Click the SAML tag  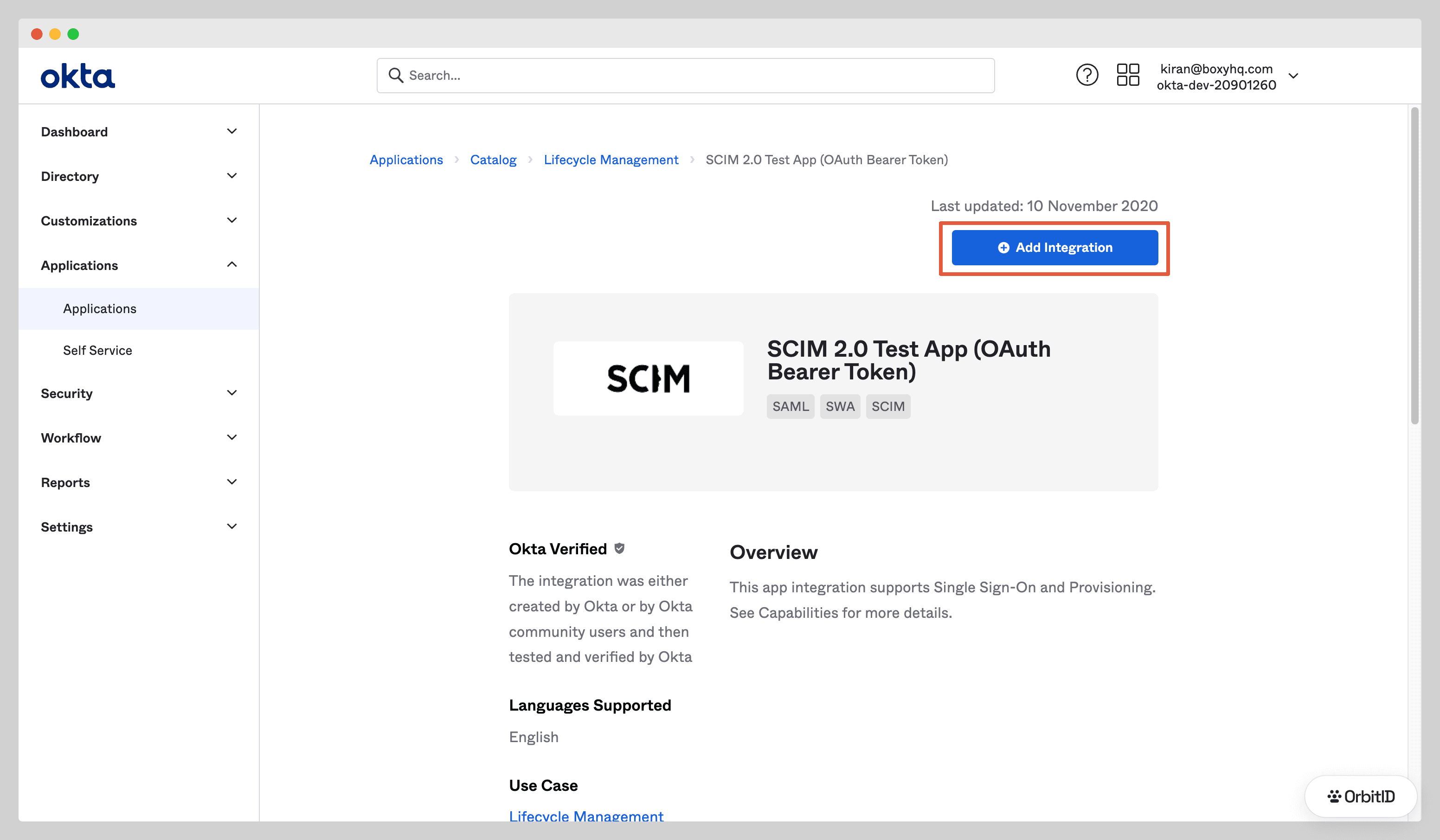click(x=791, y=407)
